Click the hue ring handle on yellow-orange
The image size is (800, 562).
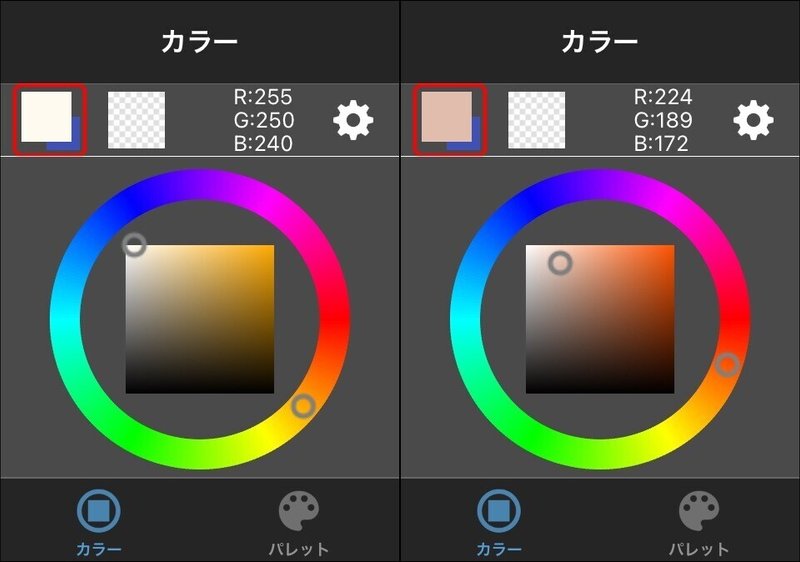(304, 406)
